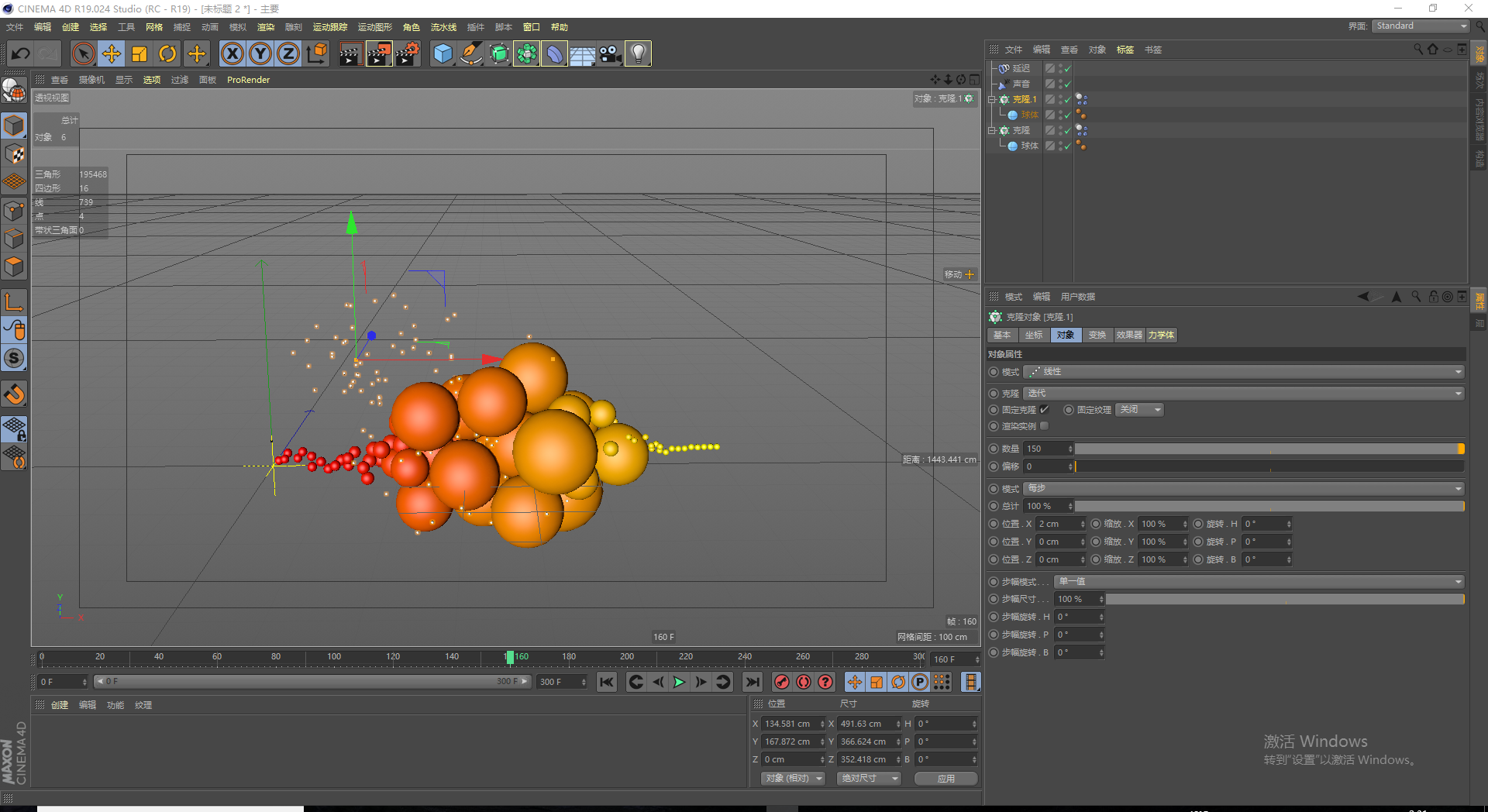
Task: Click the record active objects keyframe button
Action: click(782, 682)
